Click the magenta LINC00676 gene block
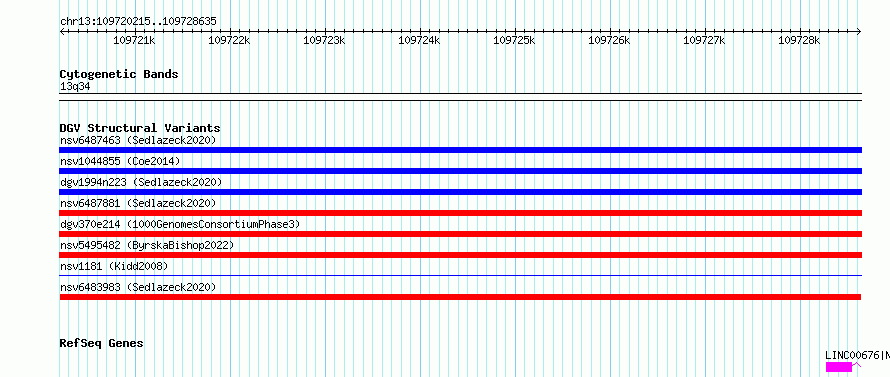The width and height of the screenshot is (890, 377). tap(839, 367)
